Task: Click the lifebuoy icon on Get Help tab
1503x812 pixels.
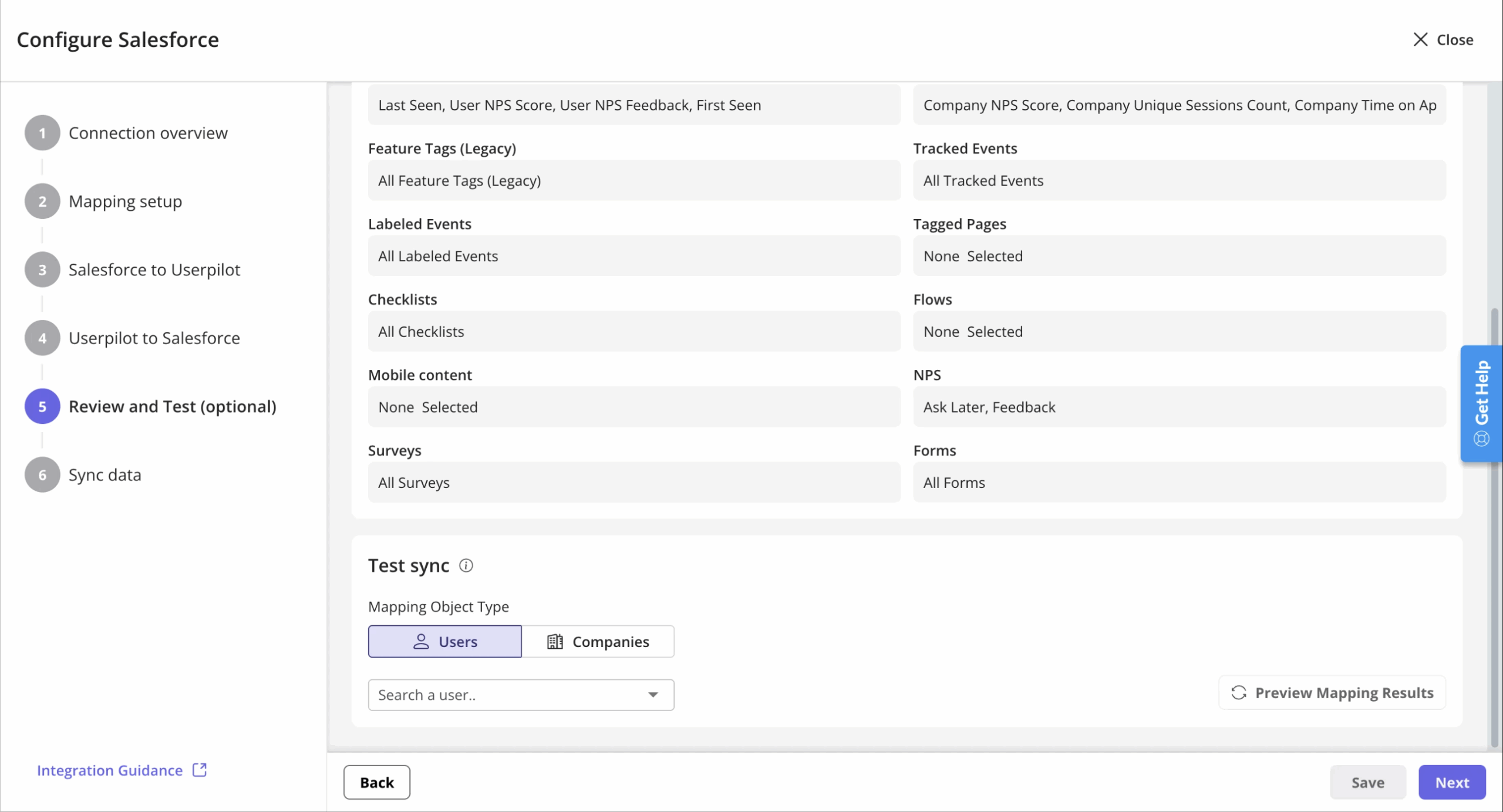Action: coord(1481,439)
